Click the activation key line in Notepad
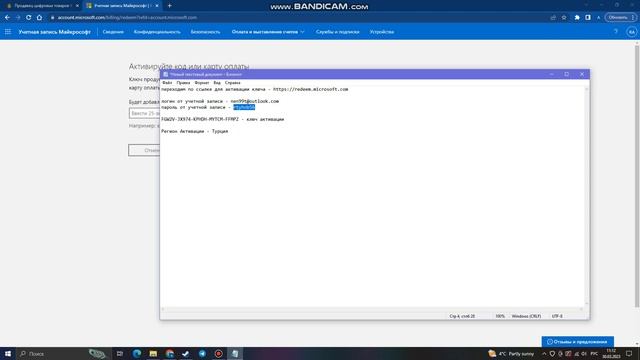Image resolution: width=640 pixels, height=360 pixels. pyautogui.click(x=222, y=119)
